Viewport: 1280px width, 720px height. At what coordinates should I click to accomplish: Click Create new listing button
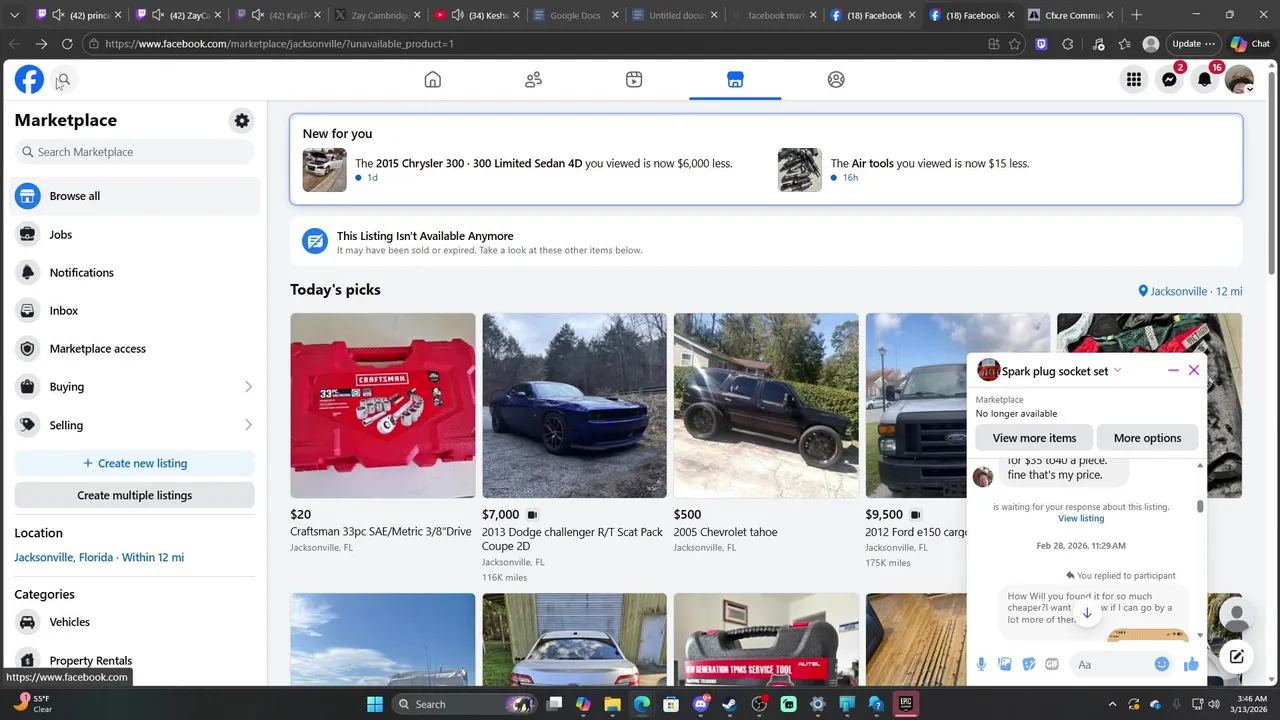134,463
